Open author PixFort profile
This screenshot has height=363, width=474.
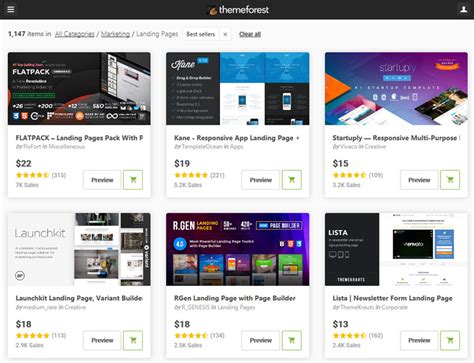click(32, 147)
